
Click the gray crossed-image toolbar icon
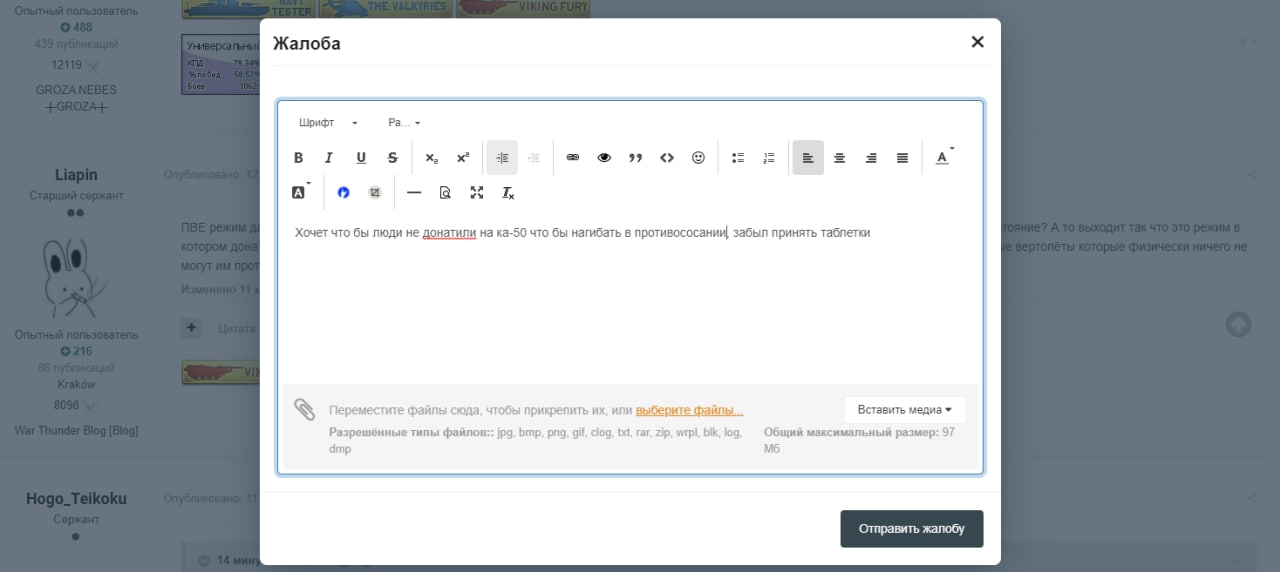[x=375, y=192]
